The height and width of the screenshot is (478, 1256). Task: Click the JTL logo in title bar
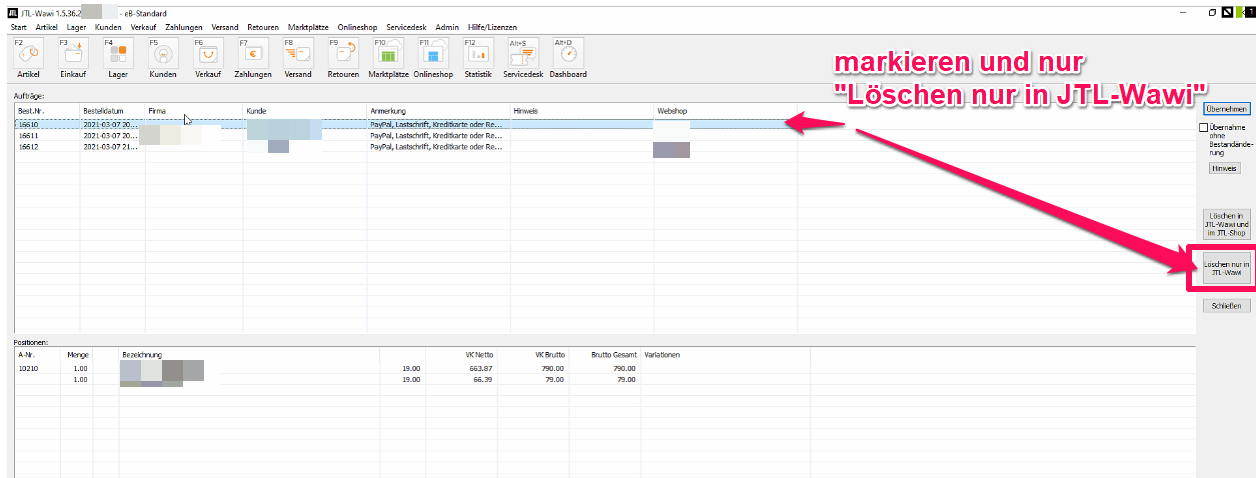click(13, 13)
